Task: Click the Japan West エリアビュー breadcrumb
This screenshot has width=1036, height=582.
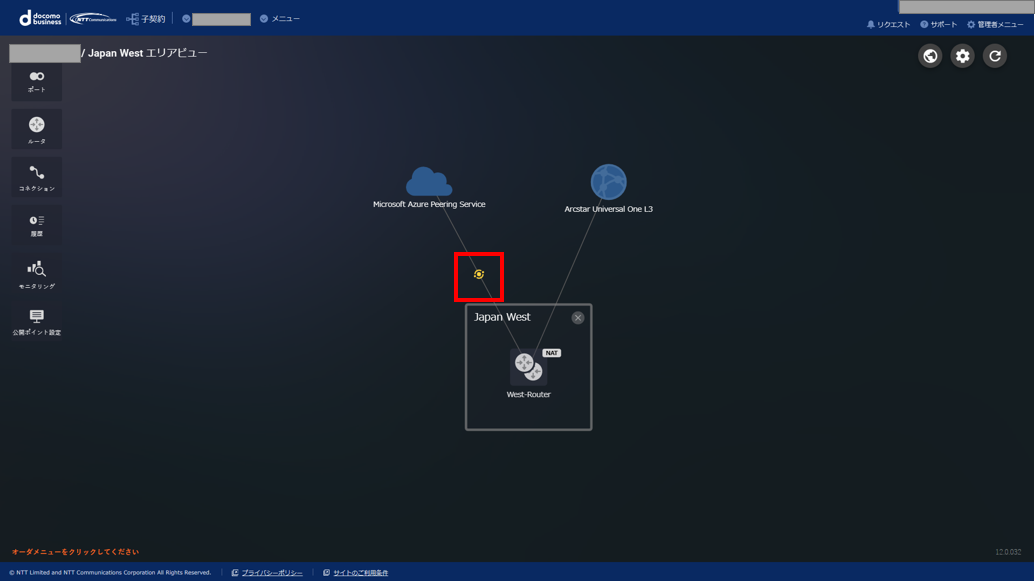Action: [x=147, y=53]
